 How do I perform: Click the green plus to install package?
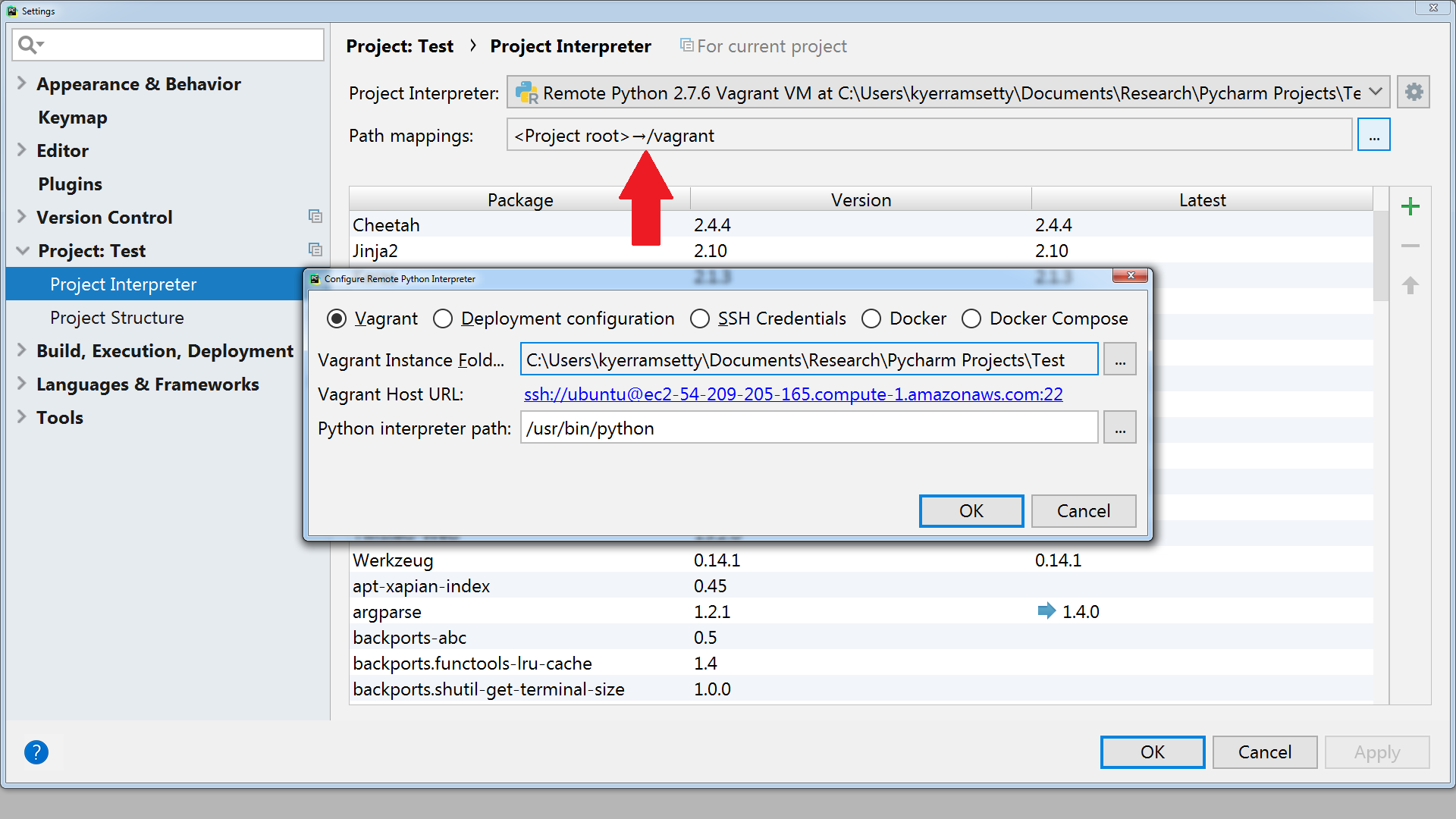pyautogui.click(x=1410, y=206)
